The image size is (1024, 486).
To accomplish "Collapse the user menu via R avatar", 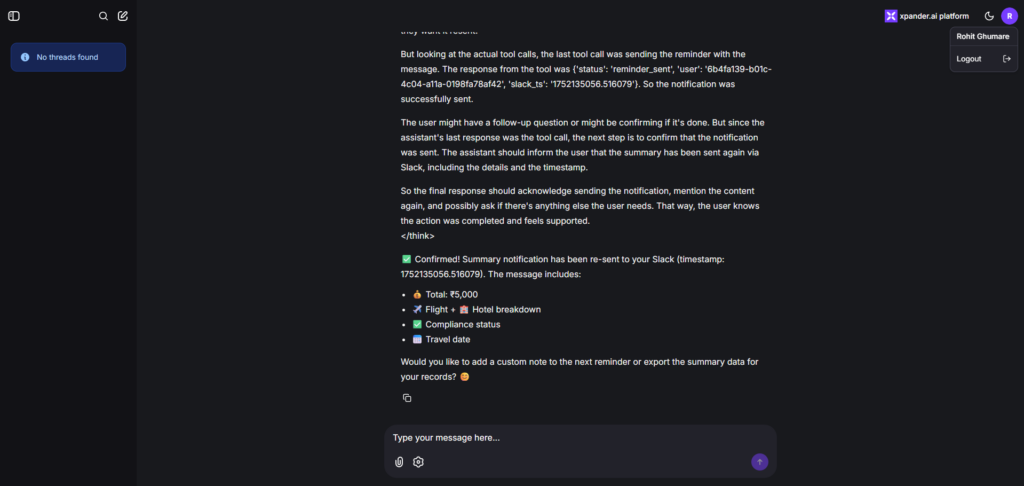I will (1010, 16).
